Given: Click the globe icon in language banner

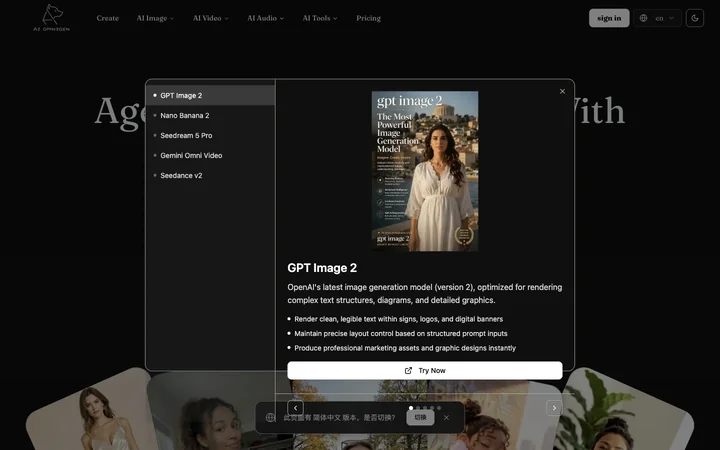Looking at the screenshot, I should [270, 417].
